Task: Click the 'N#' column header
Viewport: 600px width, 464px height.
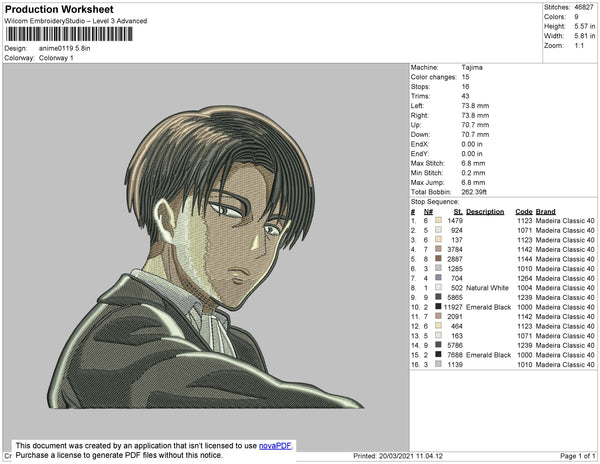Action: 428,212
